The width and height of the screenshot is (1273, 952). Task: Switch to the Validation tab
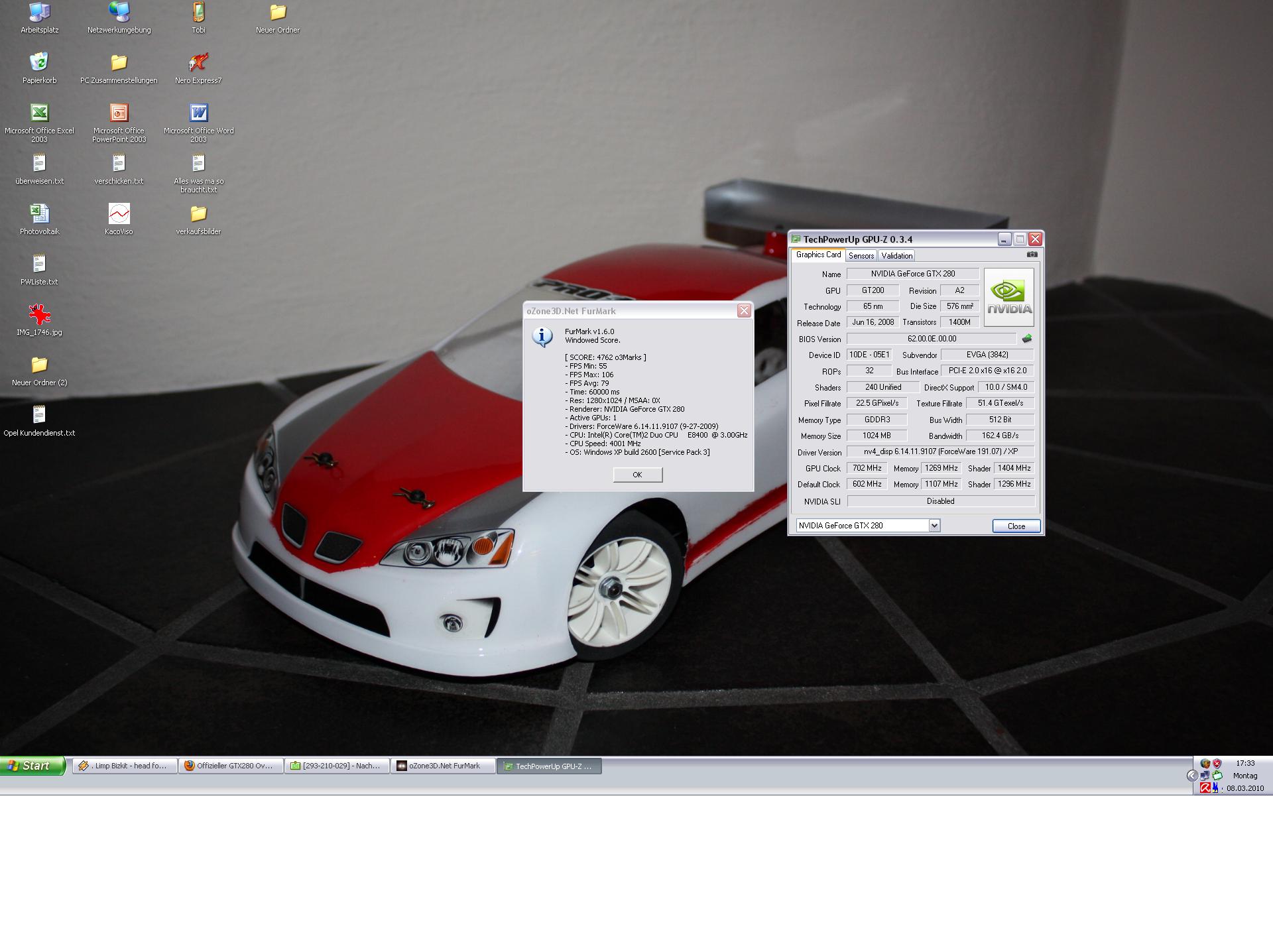pyautogui.click(x=896, y=256)
